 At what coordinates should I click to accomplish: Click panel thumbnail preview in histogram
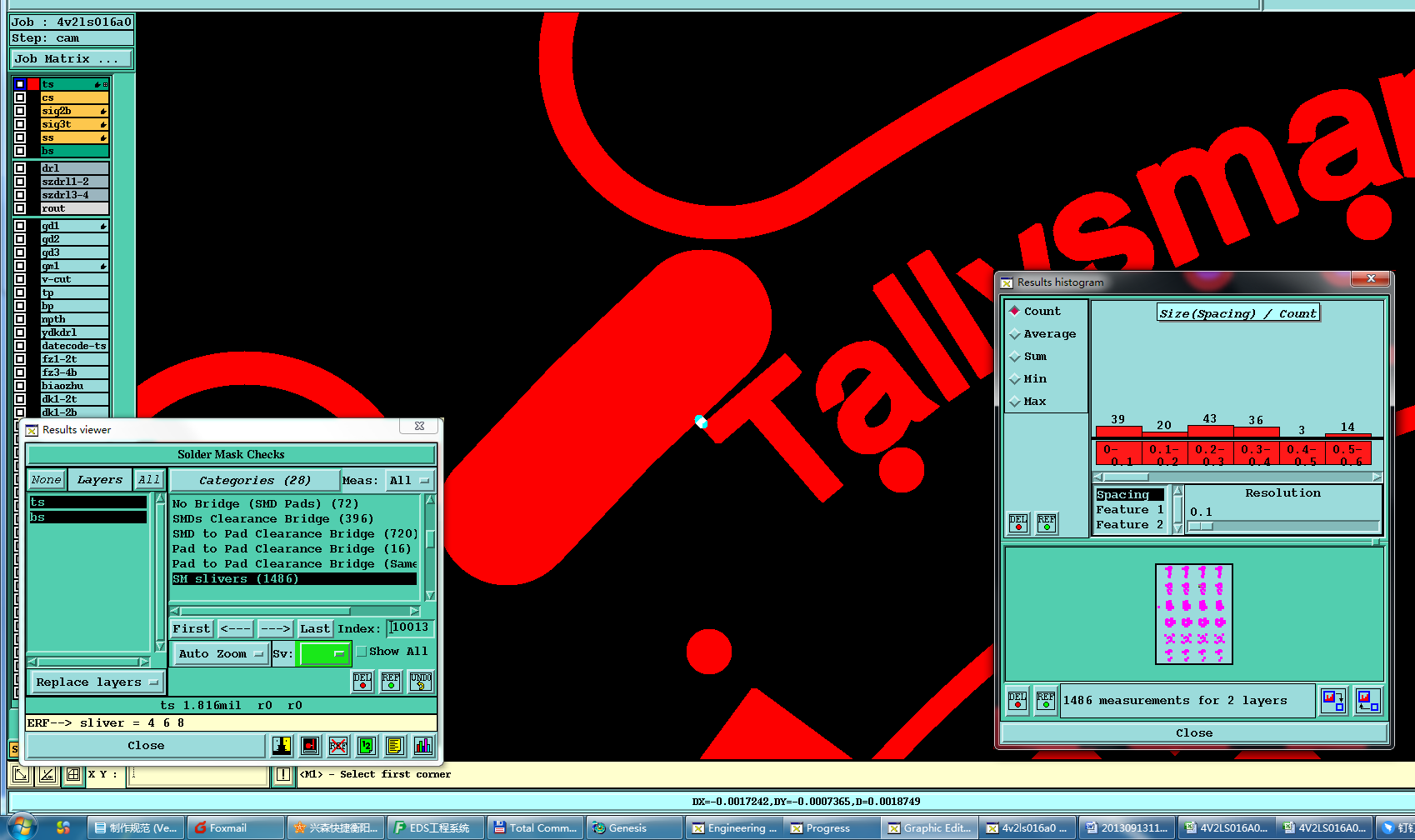[1194, 614]
